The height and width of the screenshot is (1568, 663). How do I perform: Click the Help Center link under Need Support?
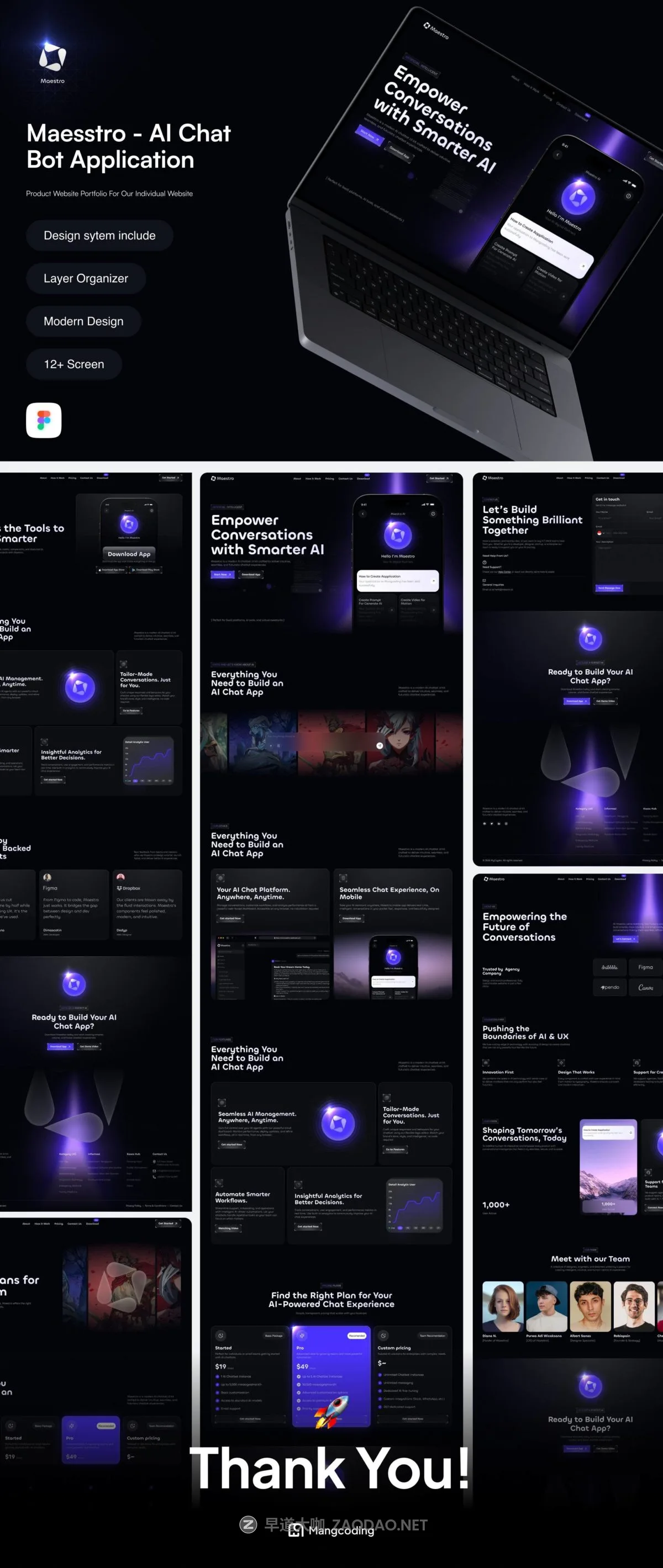tap(504, 571)
